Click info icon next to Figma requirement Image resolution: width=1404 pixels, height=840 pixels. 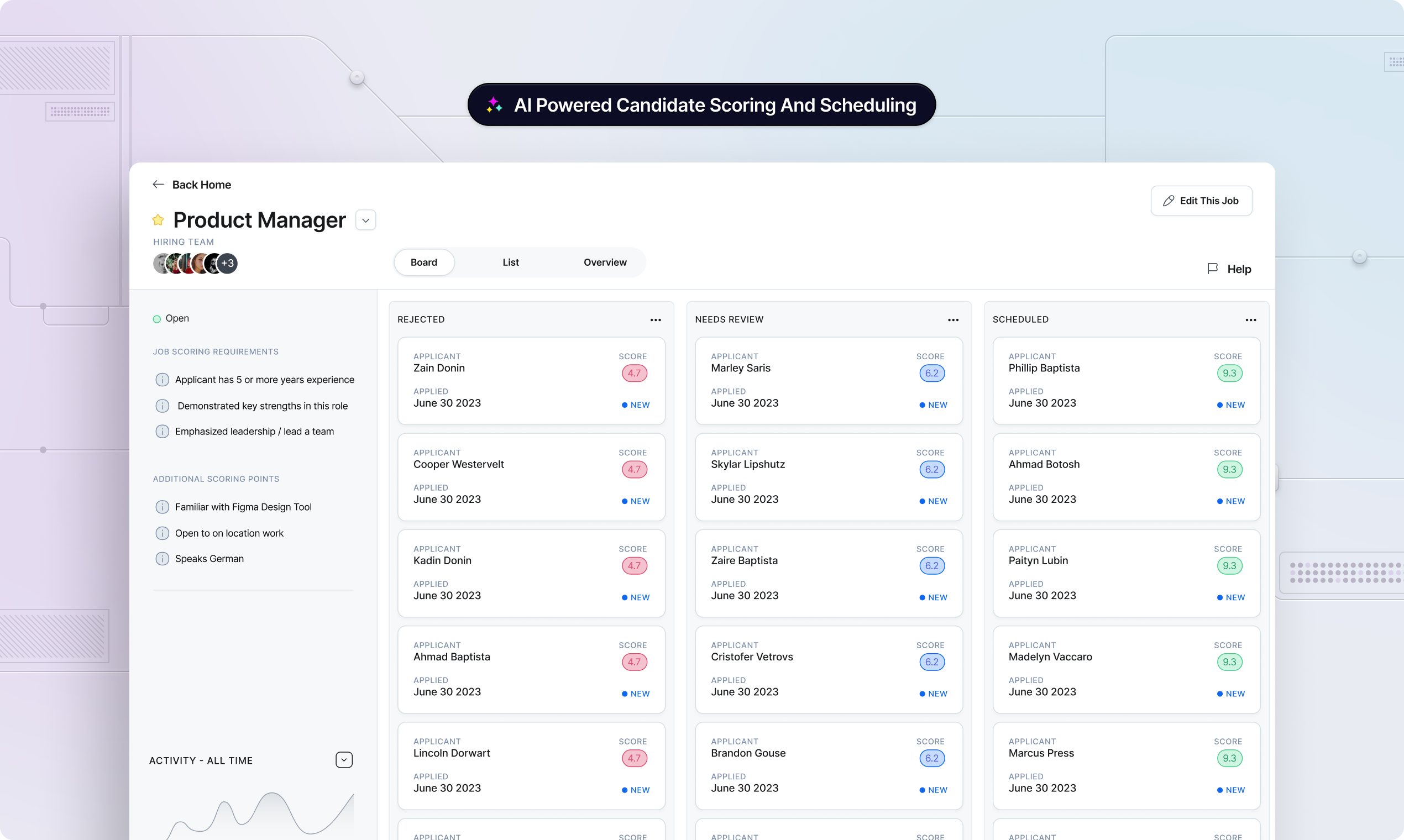tap(162, 507)
